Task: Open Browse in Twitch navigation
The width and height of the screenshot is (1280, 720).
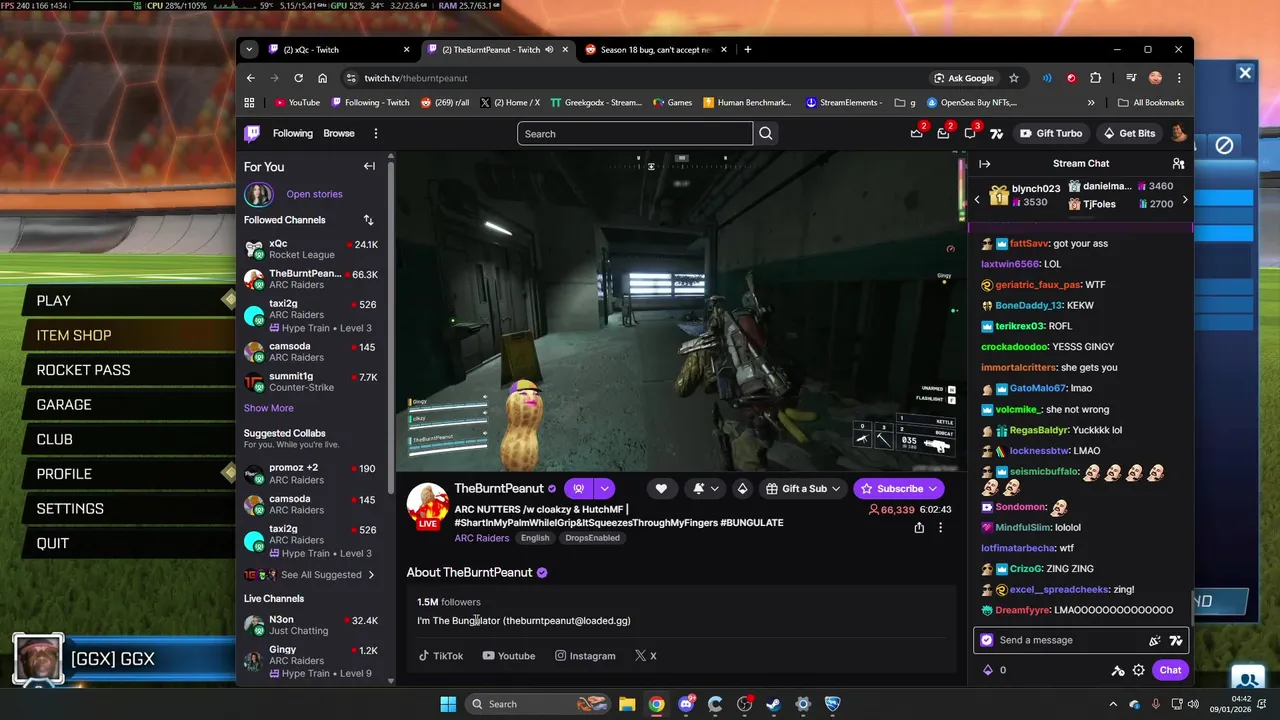Action: pyautogui.click(x=339, y=133)
